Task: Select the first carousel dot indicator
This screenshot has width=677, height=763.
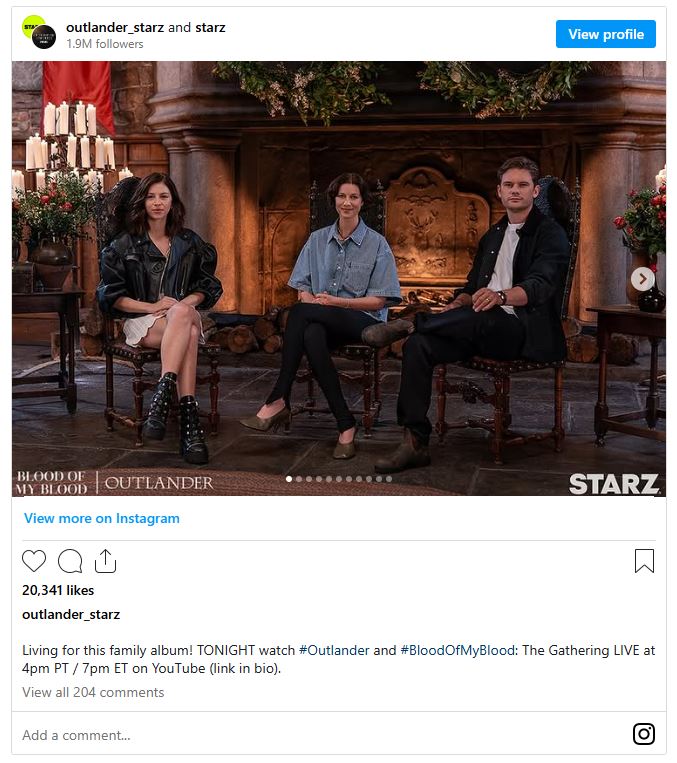Action: pyautogui.click(x=289, y=479)
